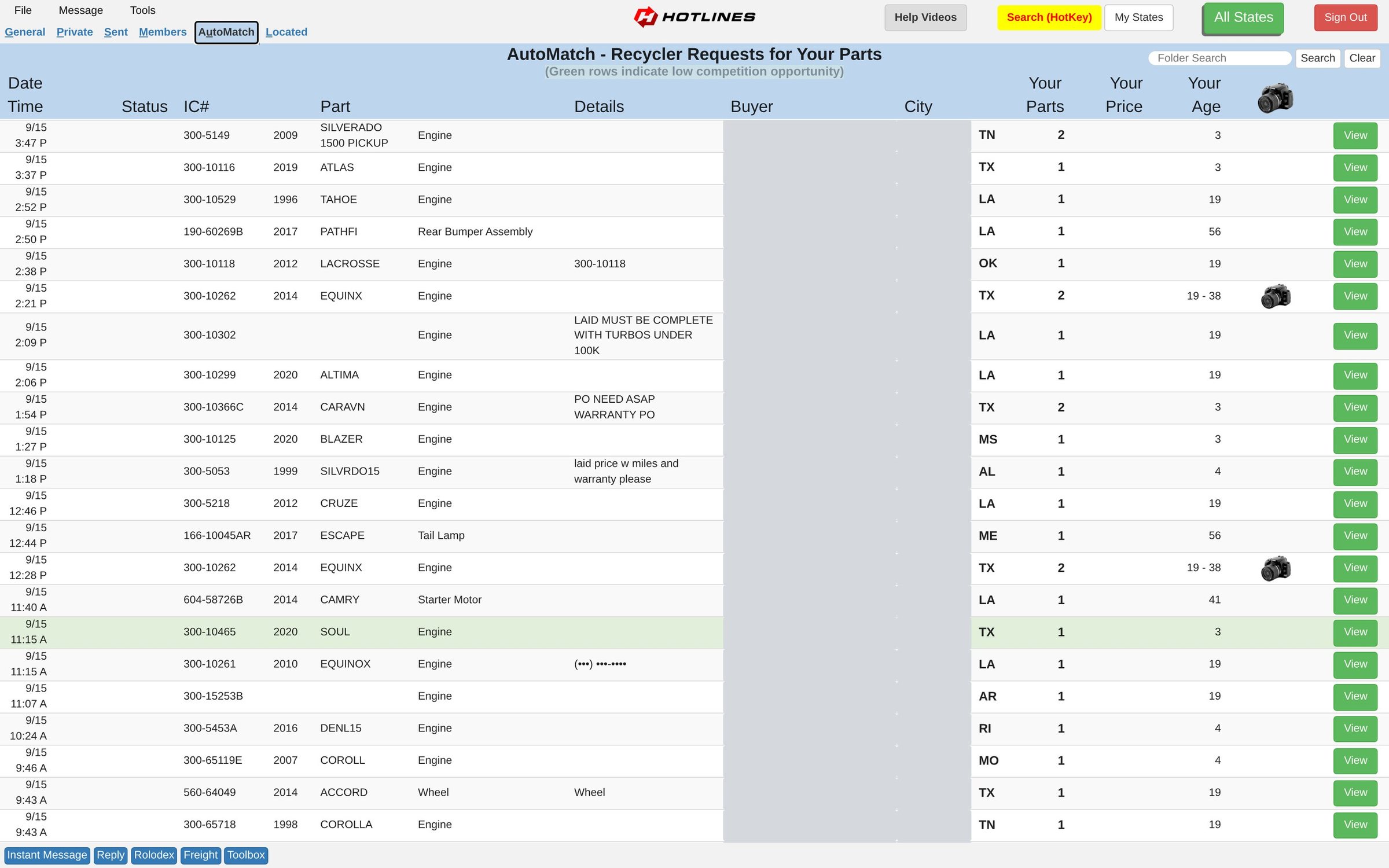The image size is (1389, 868).
Task: View the 2019 ATLAS engine request
Action: 1355,168
